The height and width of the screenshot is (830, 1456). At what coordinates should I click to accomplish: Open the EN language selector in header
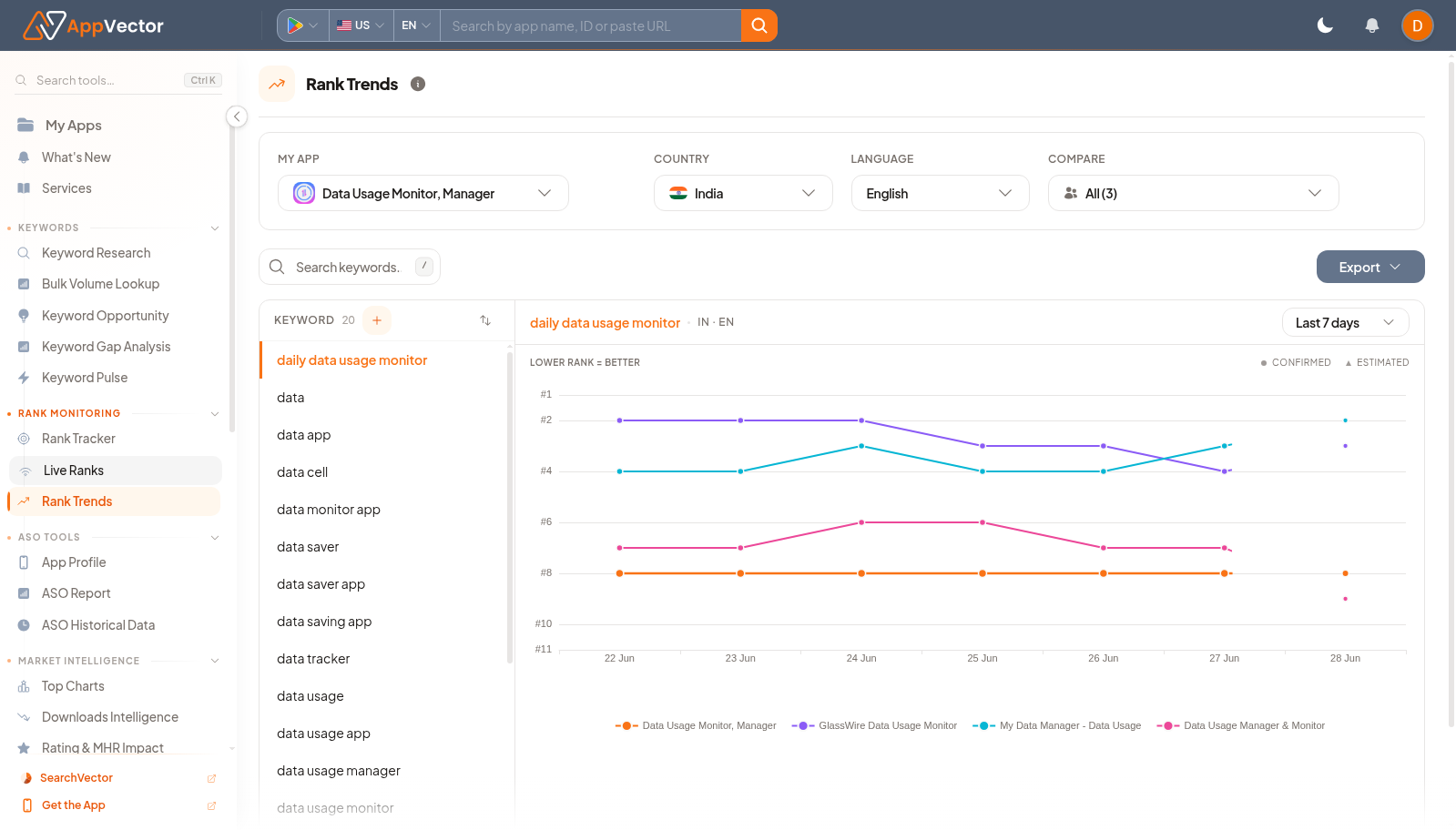(416, 25)
